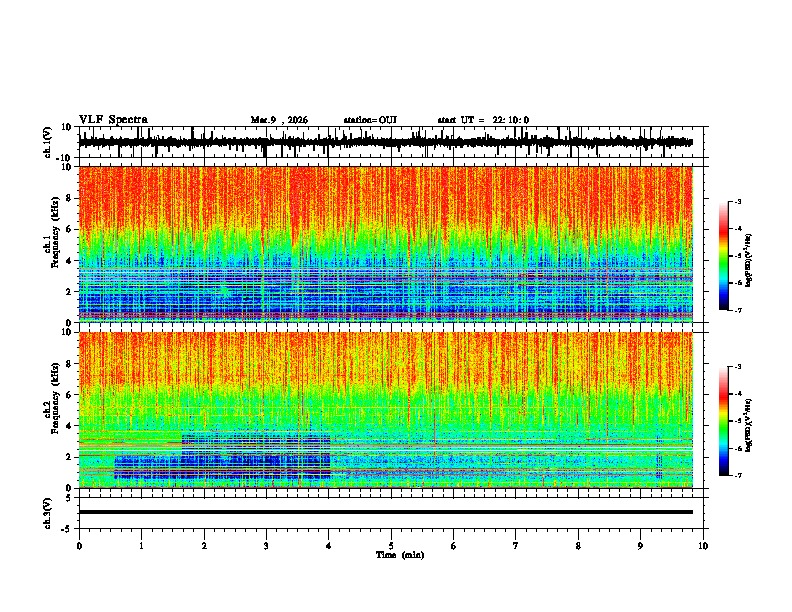Viewport: 792px width, 612px height.
Task: Click the time axis tick label "9"
Action: 640,546
